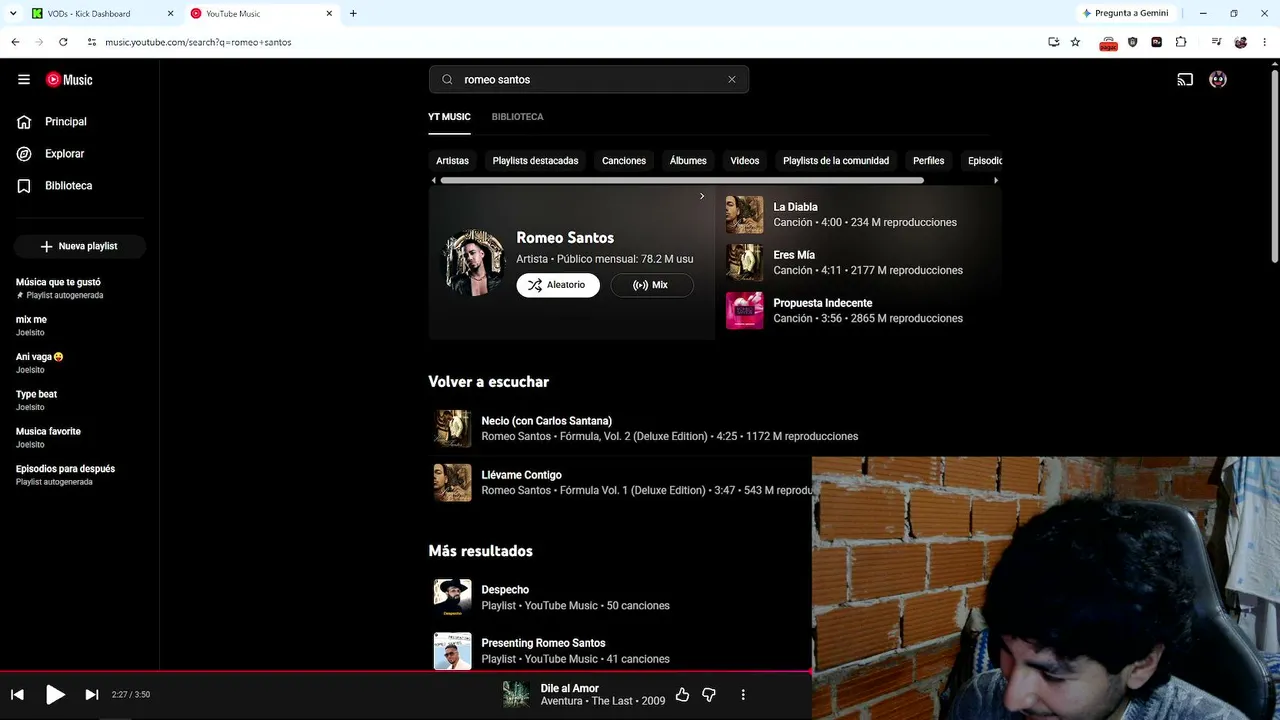This screenshot has height=720, width=1280.
Task: Open player options three-dot menu
Action: click(x=743, y=695)
